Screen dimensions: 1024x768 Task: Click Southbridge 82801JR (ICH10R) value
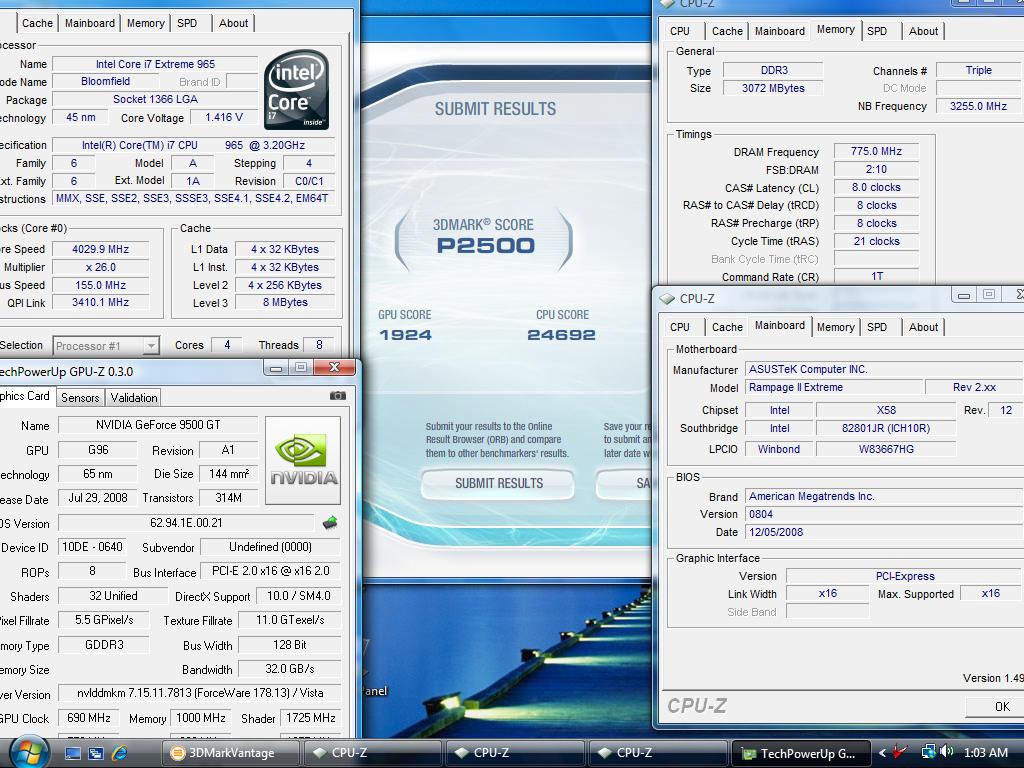click(x=886, y=428)
